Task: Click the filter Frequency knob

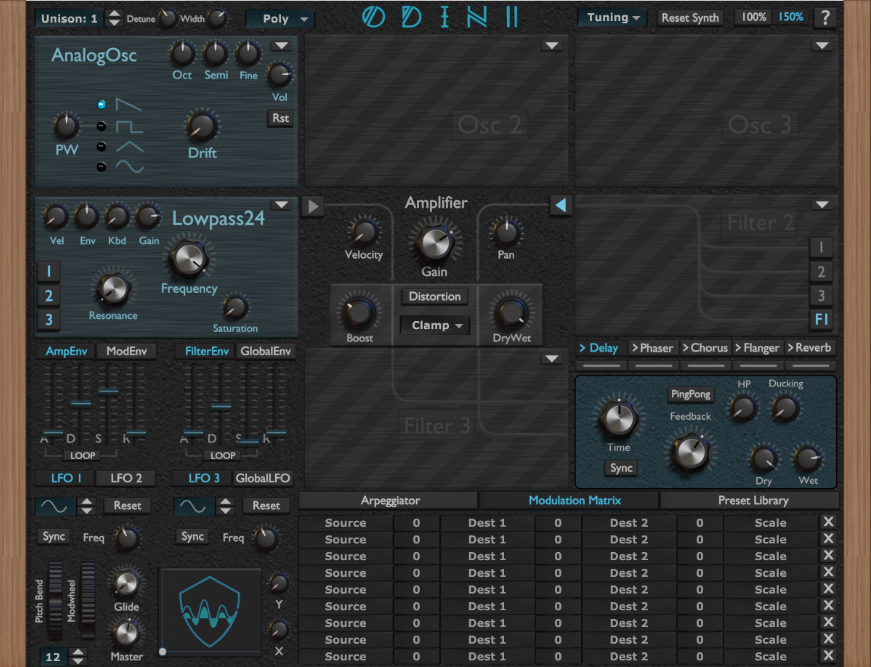Action: tap(188, 260)
